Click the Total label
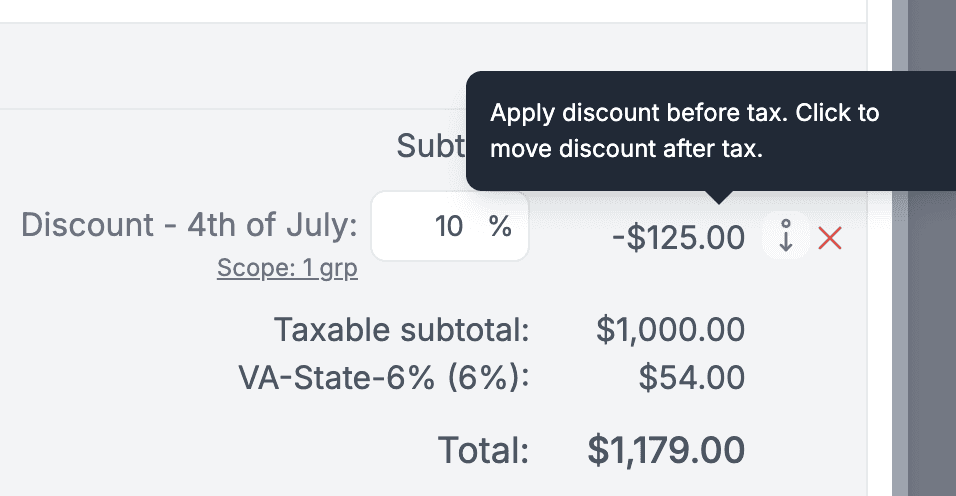Screen dimensions: 956x496 click(483, 451)
